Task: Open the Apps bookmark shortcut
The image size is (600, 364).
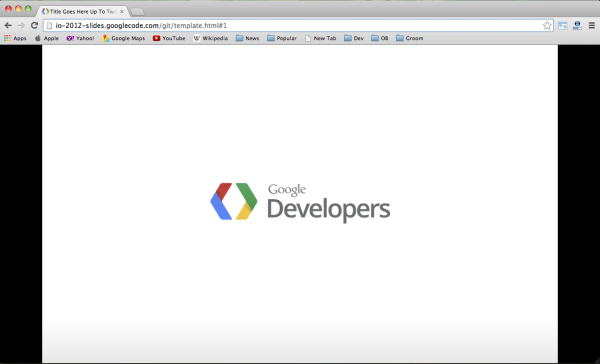Action: pyautogui.click(x=15, y=38)
